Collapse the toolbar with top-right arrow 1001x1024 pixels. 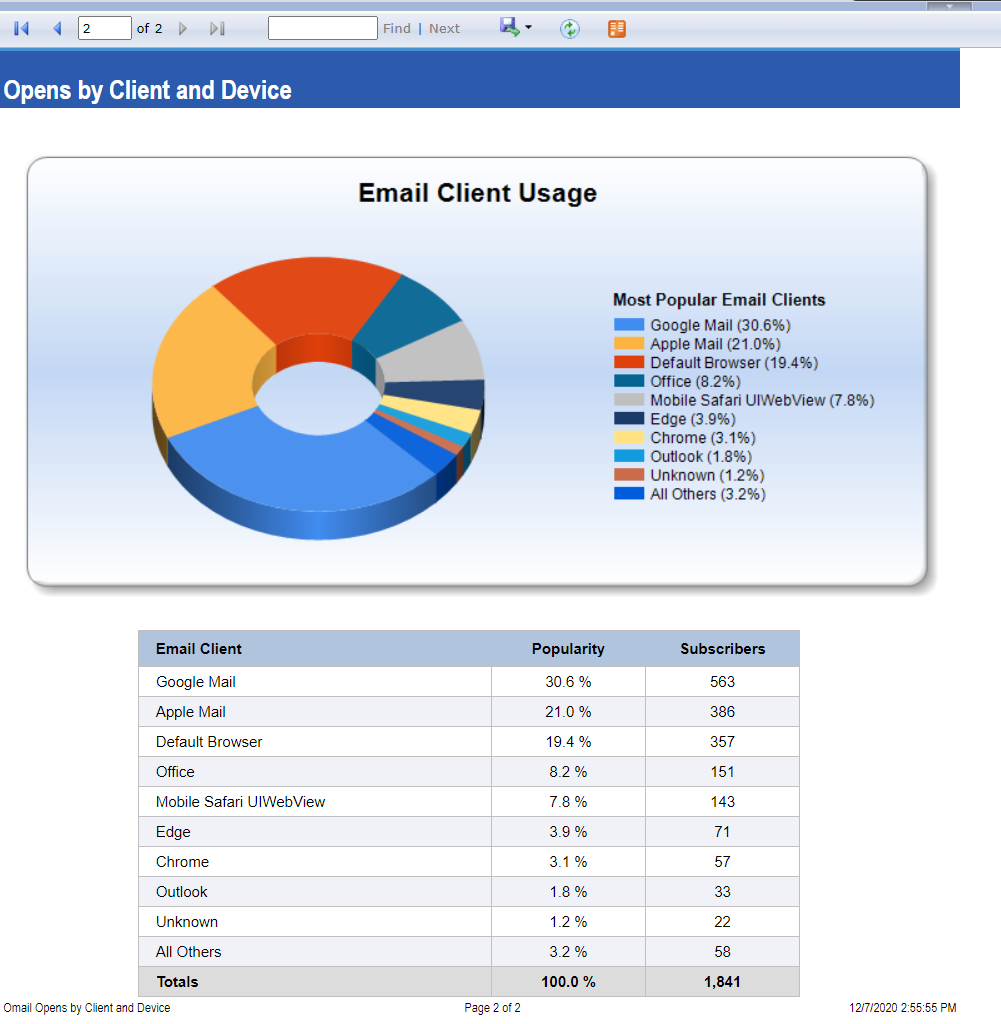click(x=950, y=6)
